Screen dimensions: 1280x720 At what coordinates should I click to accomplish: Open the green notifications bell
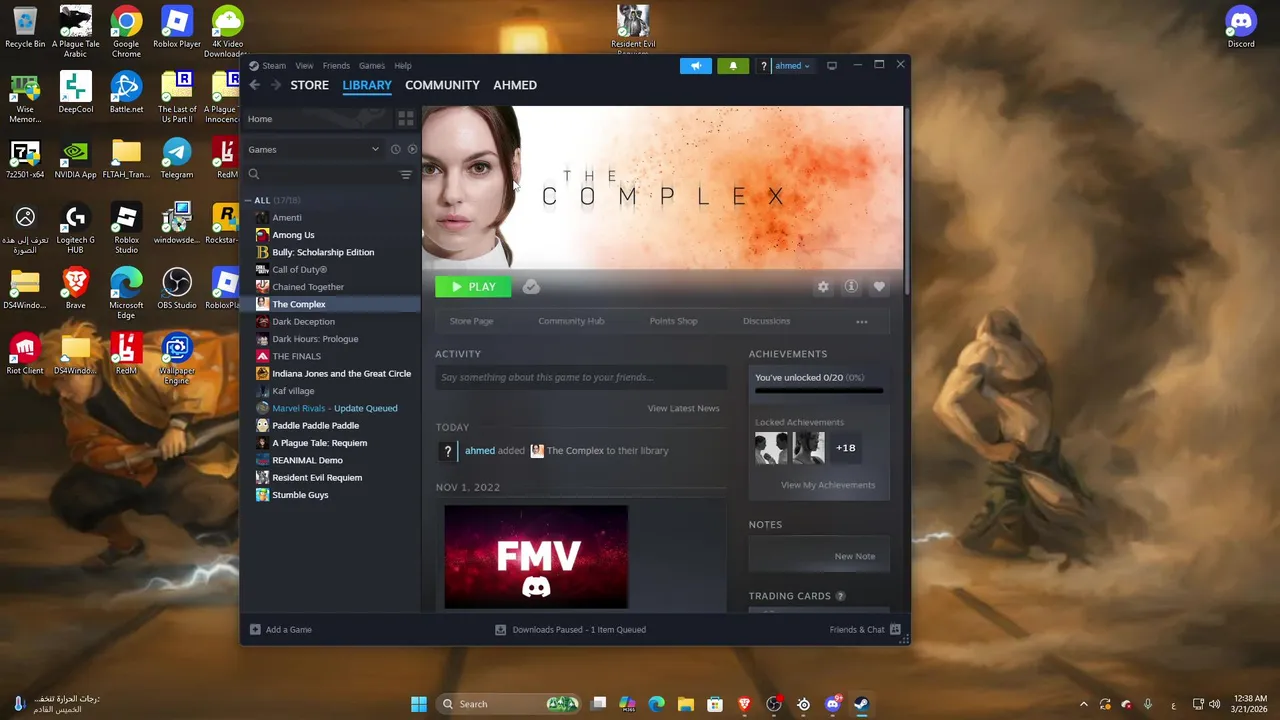(733, 66)
